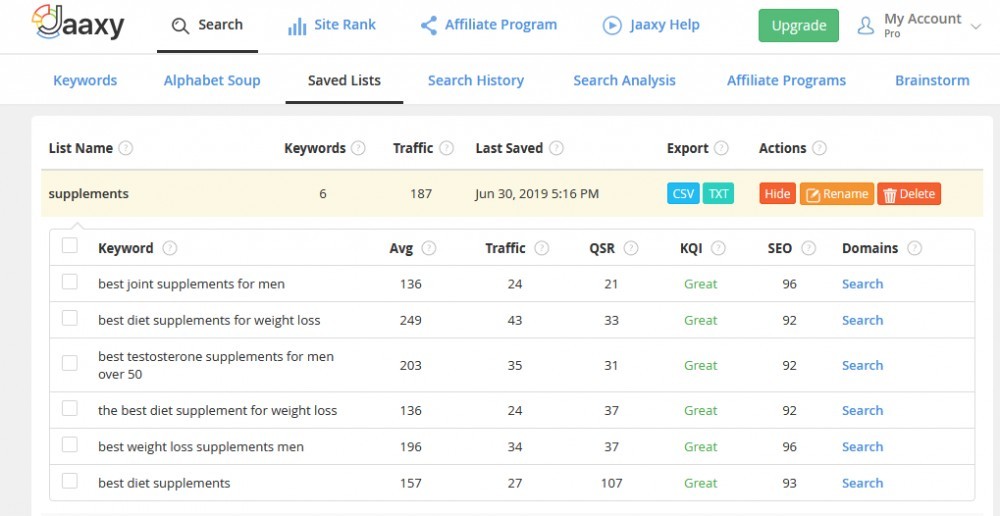Click the Jaaxy logo
This screenshot has height=516, width=1000.
[x=78, y=23]
